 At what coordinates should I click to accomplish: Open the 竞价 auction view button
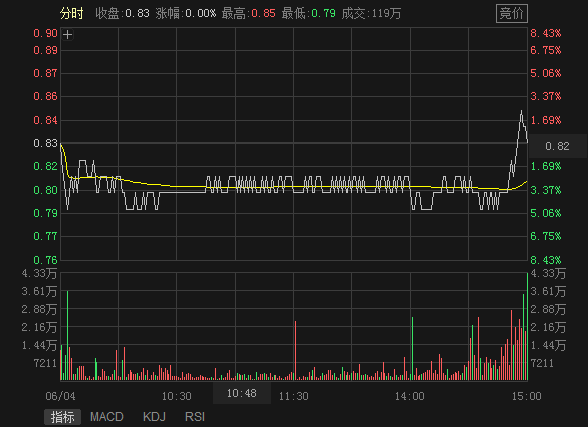click(x=512, y=13)
